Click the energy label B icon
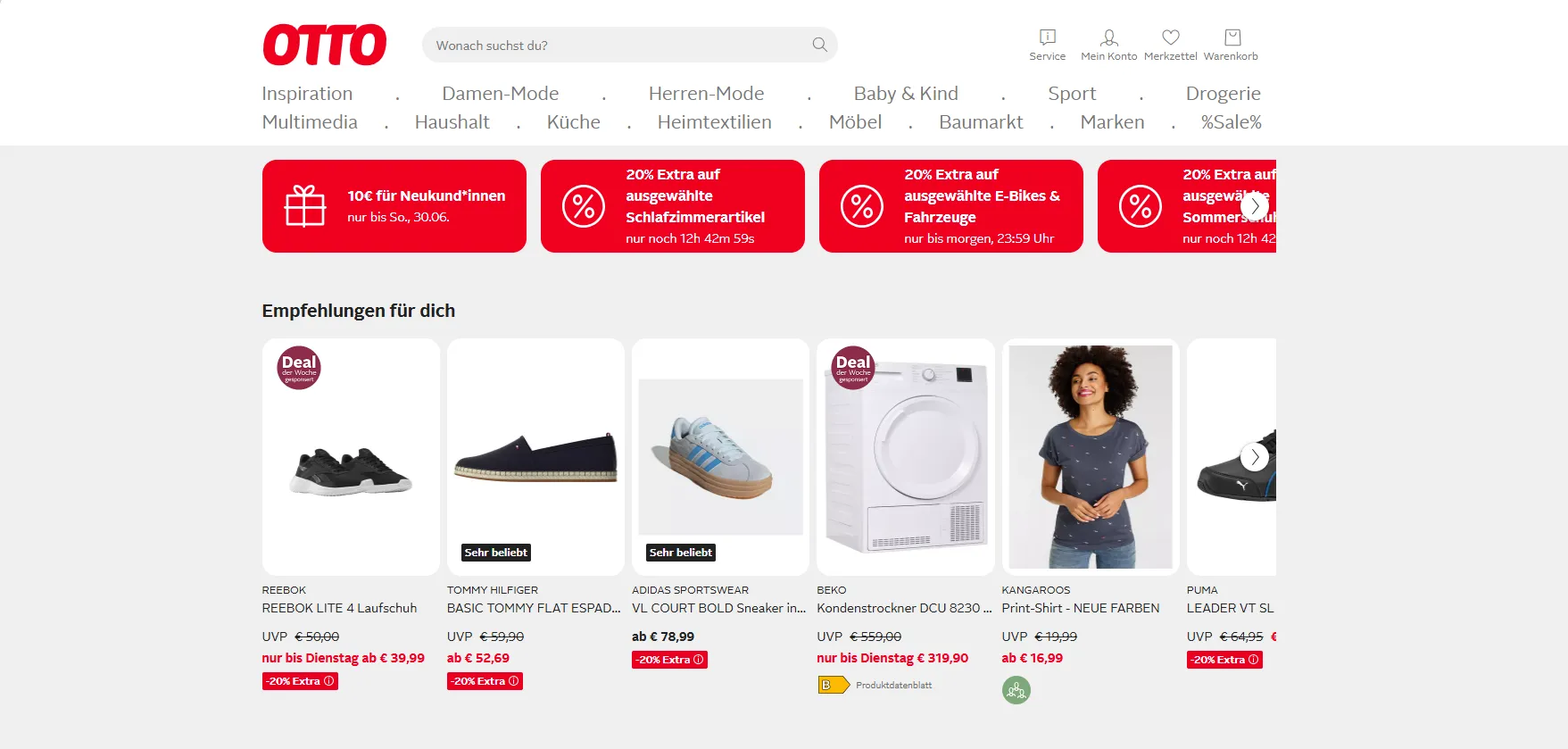The width and height of the screenshot is (1568, 749). point(834,686)
